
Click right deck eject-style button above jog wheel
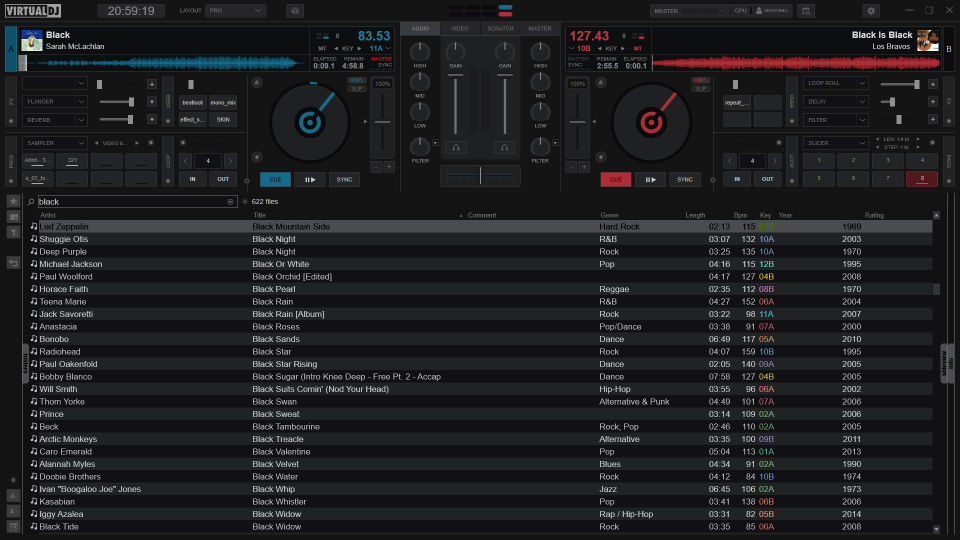[x=601, y=83]
